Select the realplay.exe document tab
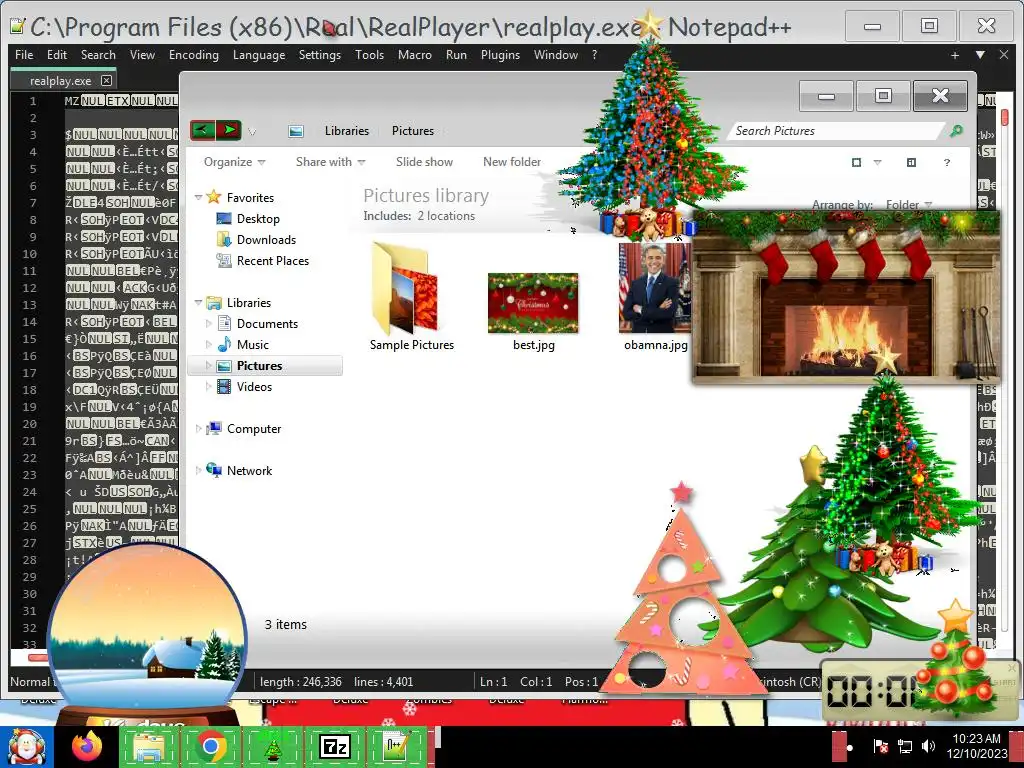 click(x=61, y=81)
